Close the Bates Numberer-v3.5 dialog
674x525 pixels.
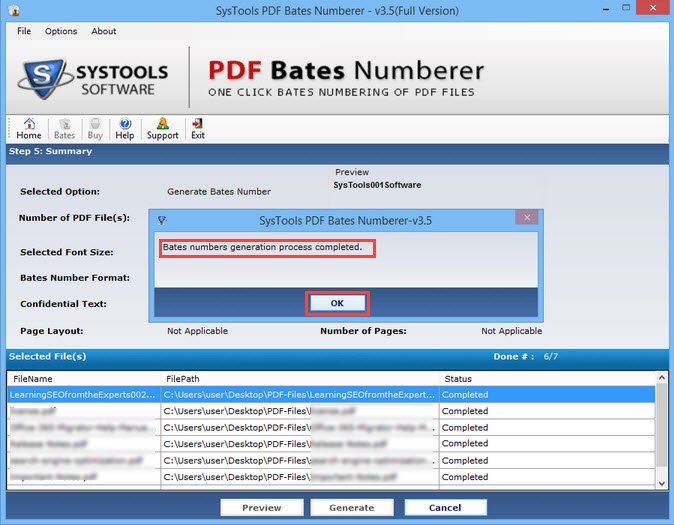pyautogui.click(x=527, y=217)
